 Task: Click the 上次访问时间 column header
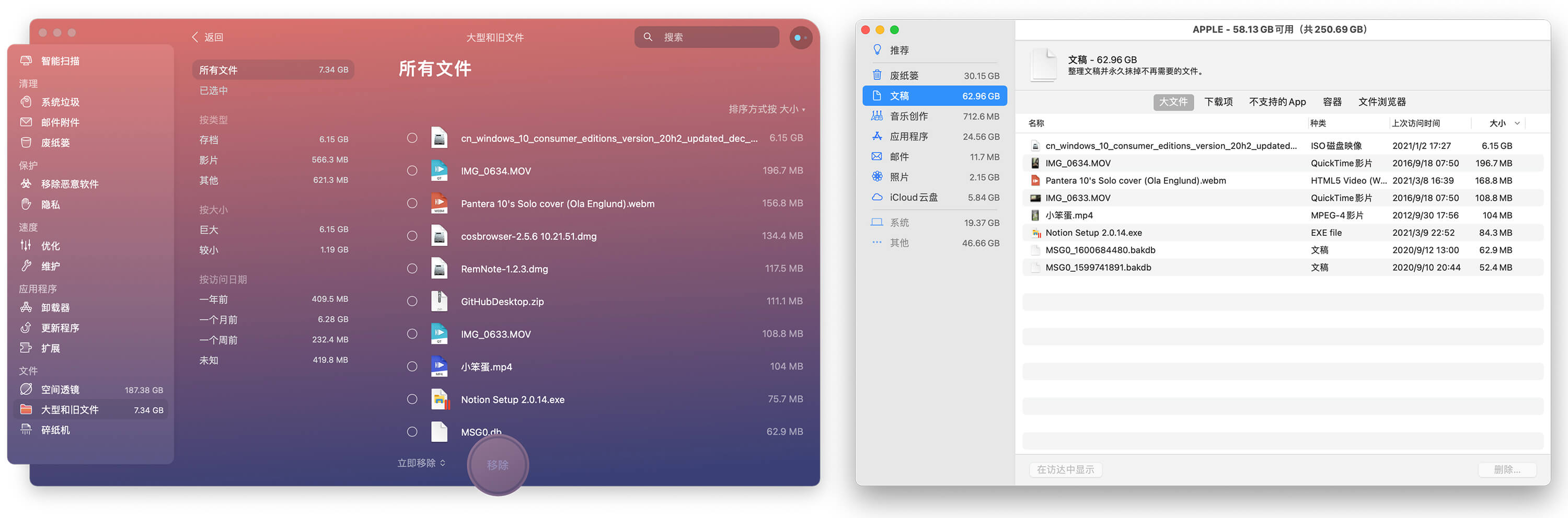click(1416, 123)
